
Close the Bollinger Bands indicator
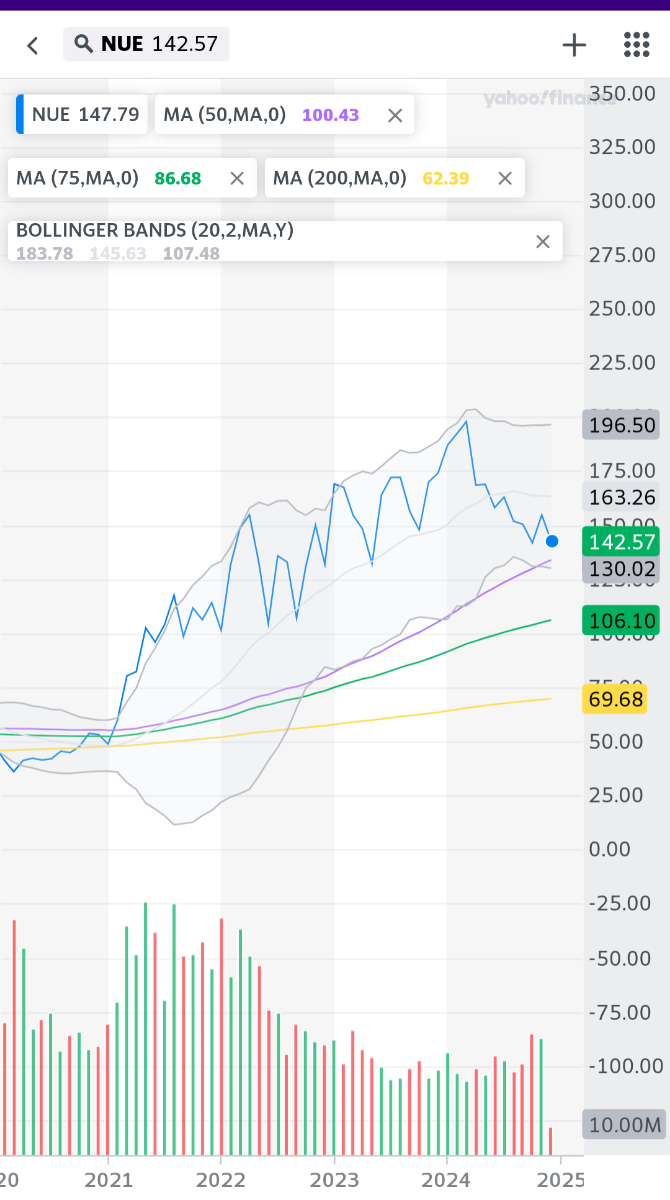(543, 241)
